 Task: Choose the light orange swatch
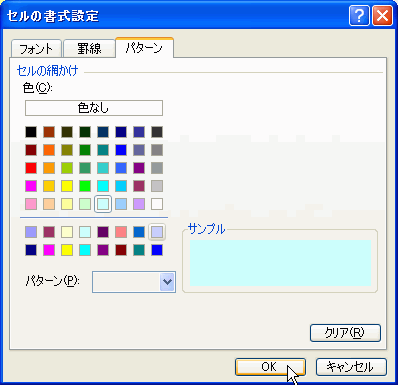[x=49, y=168]
